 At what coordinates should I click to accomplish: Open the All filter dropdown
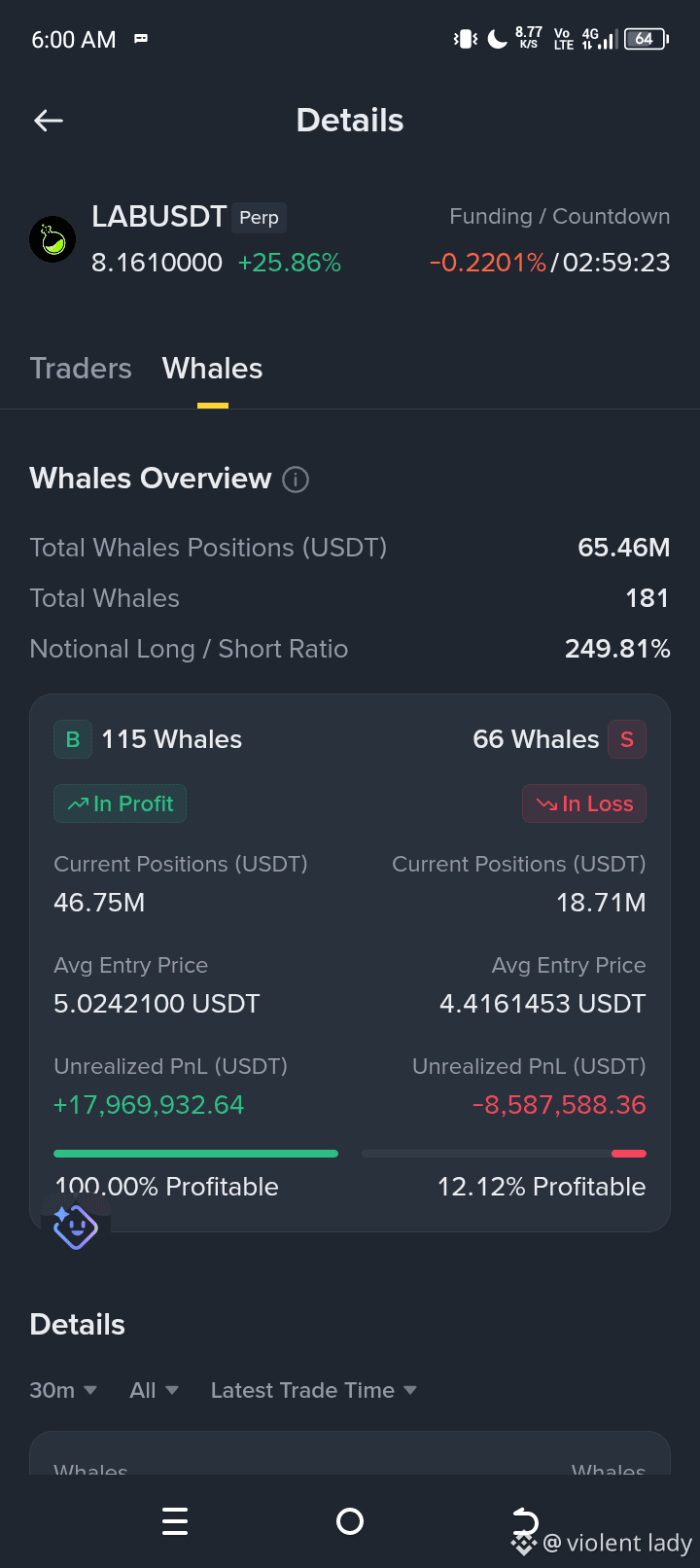[154, 1390]
